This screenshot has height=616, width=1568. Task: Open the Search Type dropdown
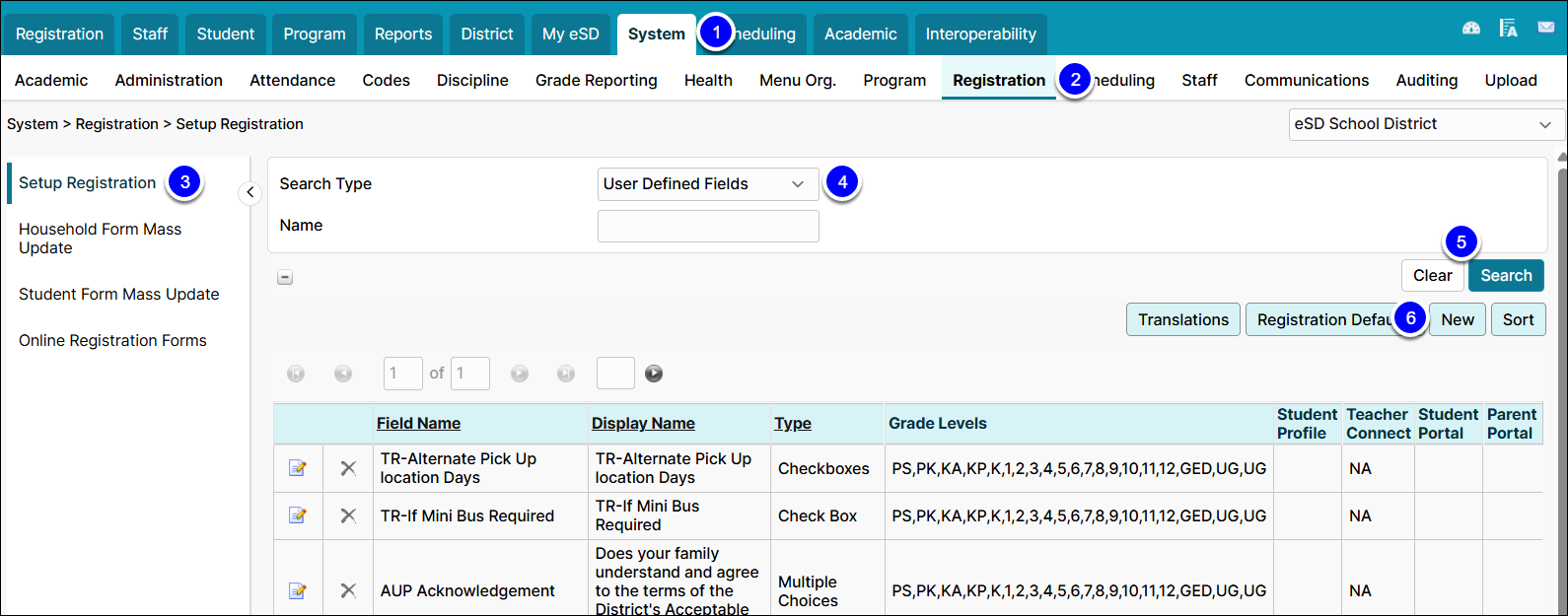tap(708, 184)
